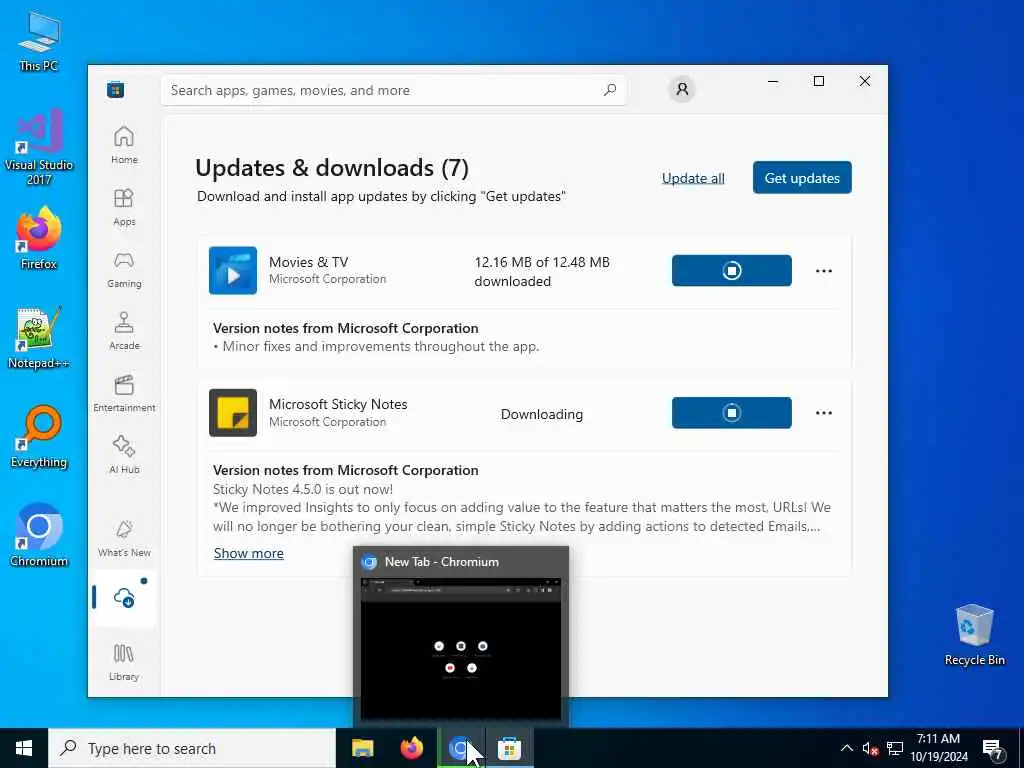Close the Microsoft Store window
Image resolution: width=1024 pixels, height=768 pixels.
click(865, 81)
